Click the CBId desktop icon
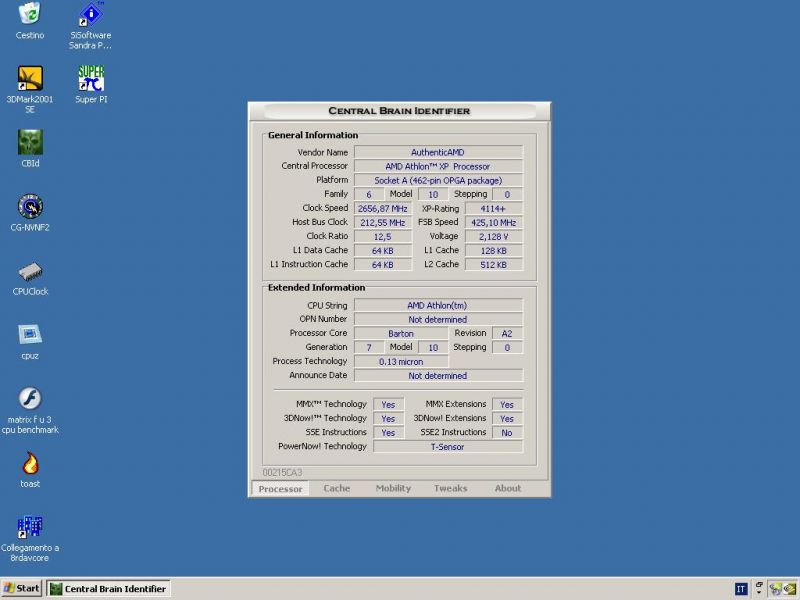The height and width of the screenshot is (600, 800). 30,148
